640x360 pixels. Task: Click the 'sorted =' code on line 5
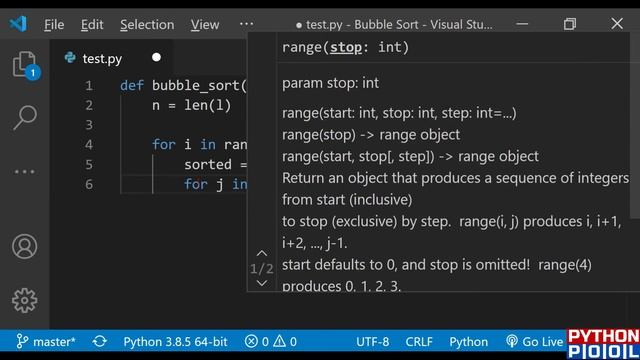point(216,164)
